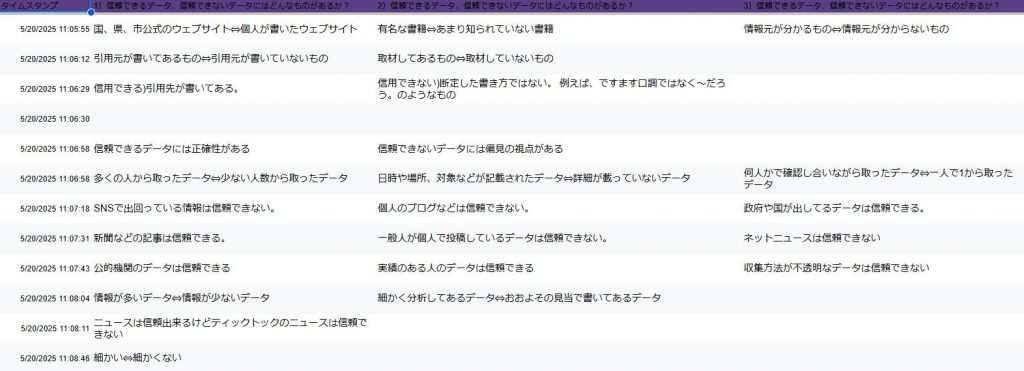
Task: Click the empty row timestamp 5/20/2025 11:06:30
Action: coord(55,119)
